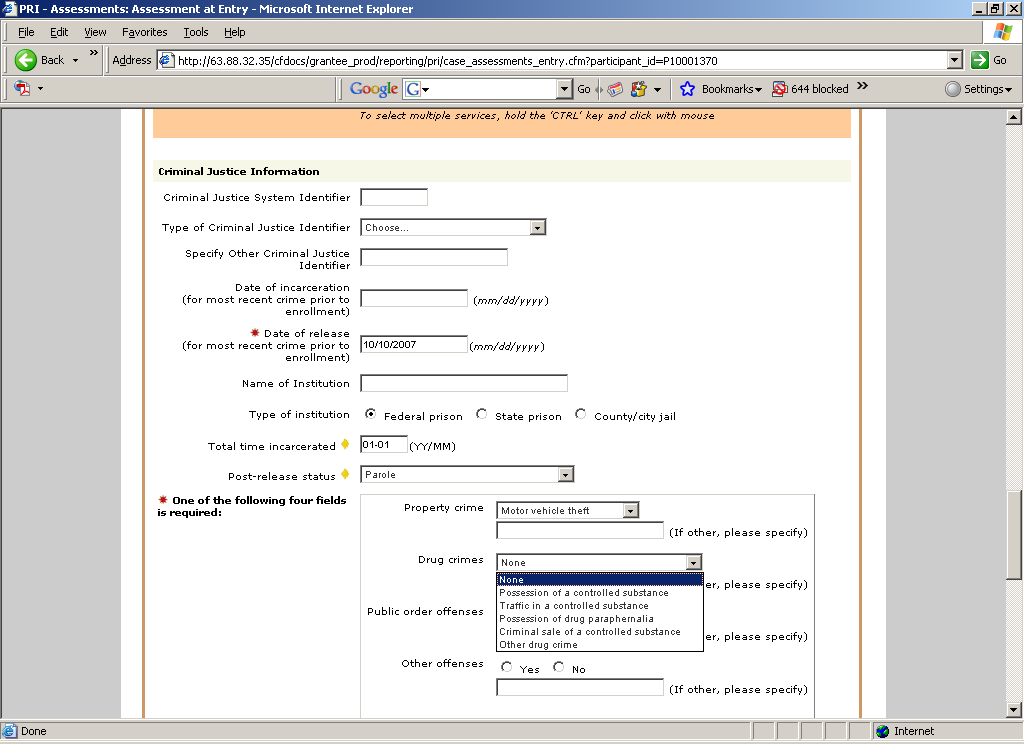Image resolution: width=1024 pixels, height=744 pixels.
Task: Click the Adobe PDF toolbar icon
Action: (23, 88)
